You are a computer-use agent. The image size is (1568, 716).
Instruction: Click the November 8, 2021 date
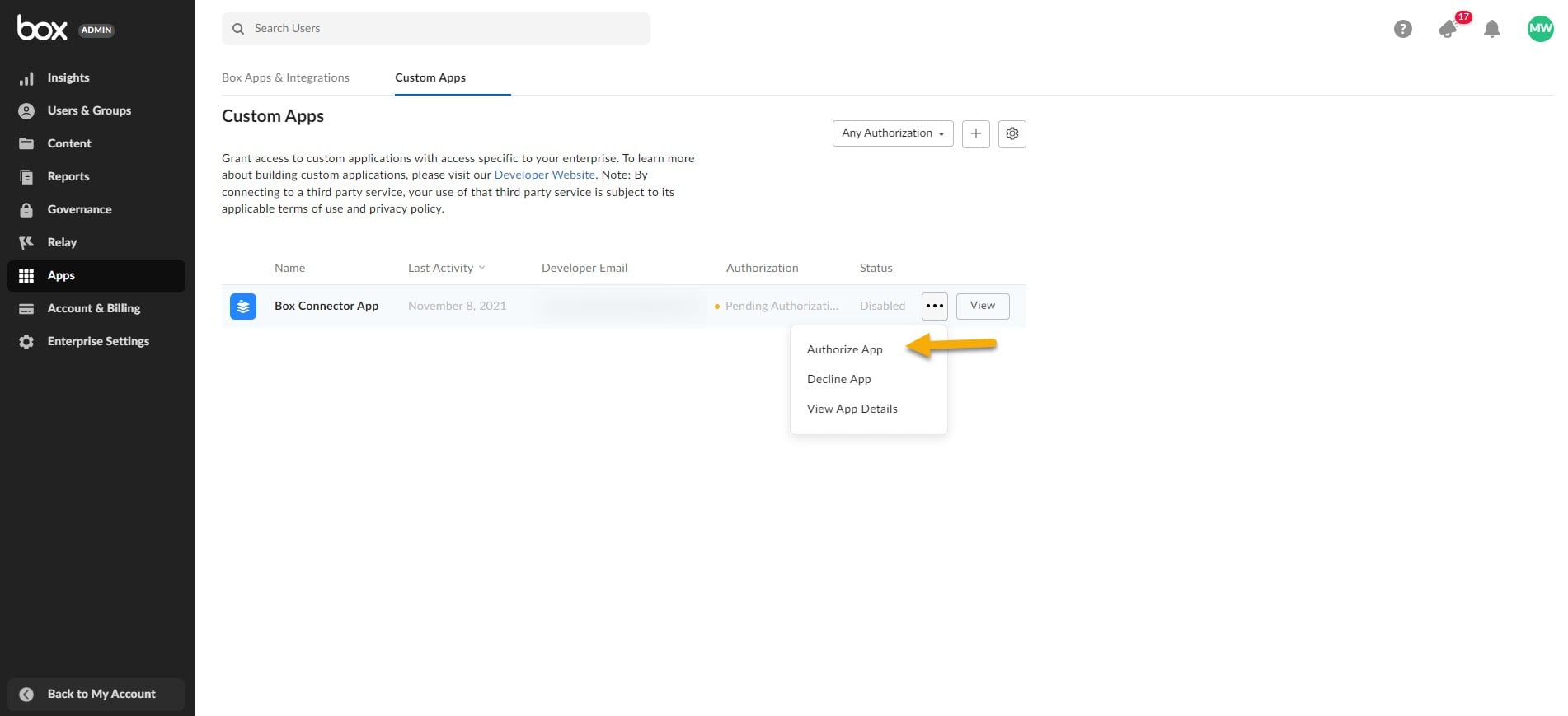[458, 306]
